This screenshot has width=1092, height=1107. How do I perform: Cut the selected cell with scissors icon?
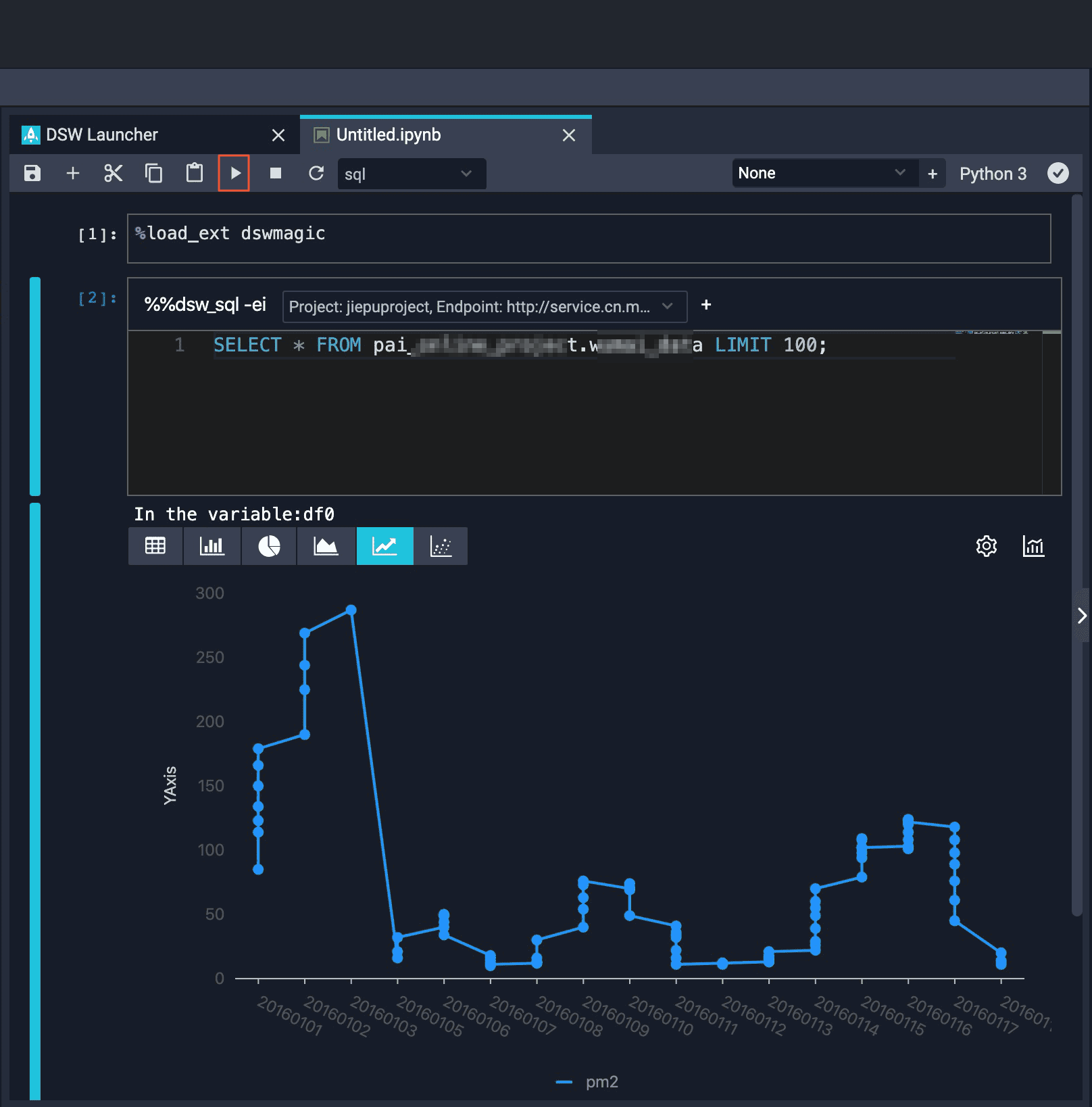click(x=114, y=174)
